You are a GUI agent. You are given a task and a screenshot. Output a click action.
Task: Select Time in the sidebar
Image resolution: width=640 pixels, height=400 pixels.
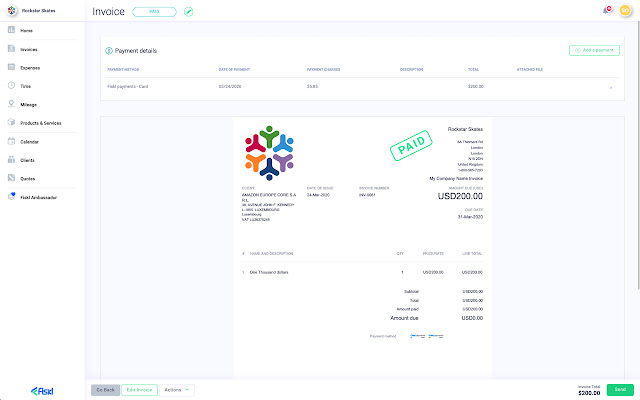(x=25, y=86)
